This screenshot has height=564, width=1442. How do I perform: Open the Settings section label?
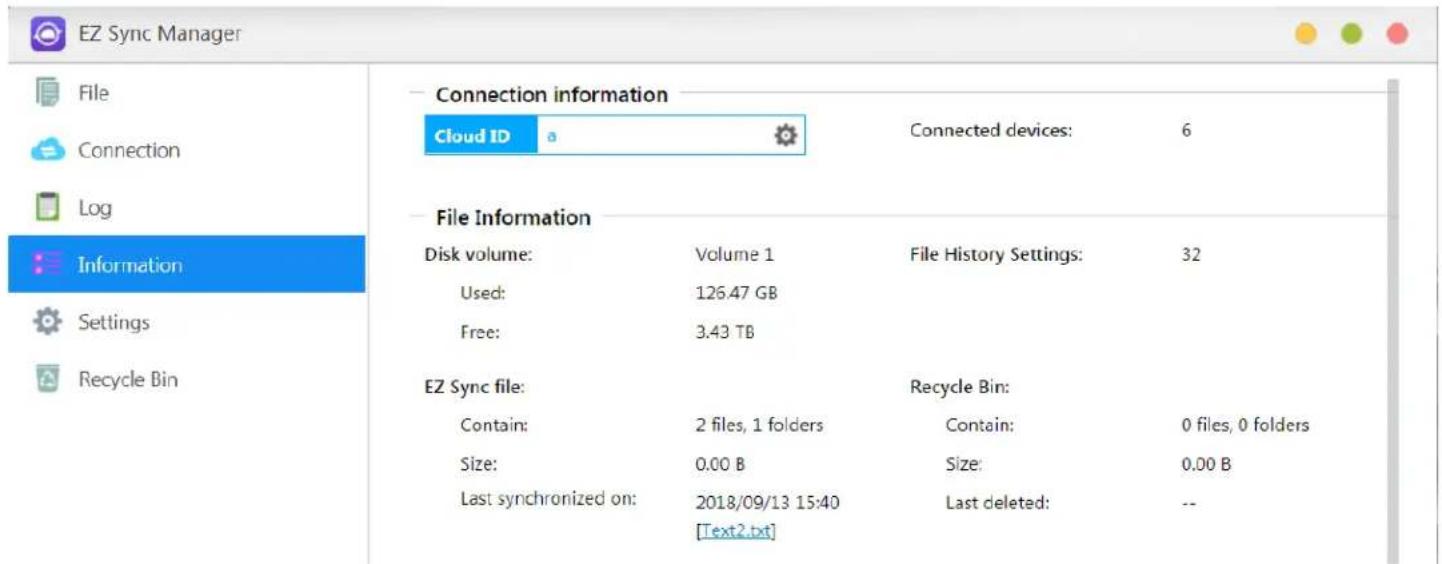pyautogui.click(x=113, y=322)
